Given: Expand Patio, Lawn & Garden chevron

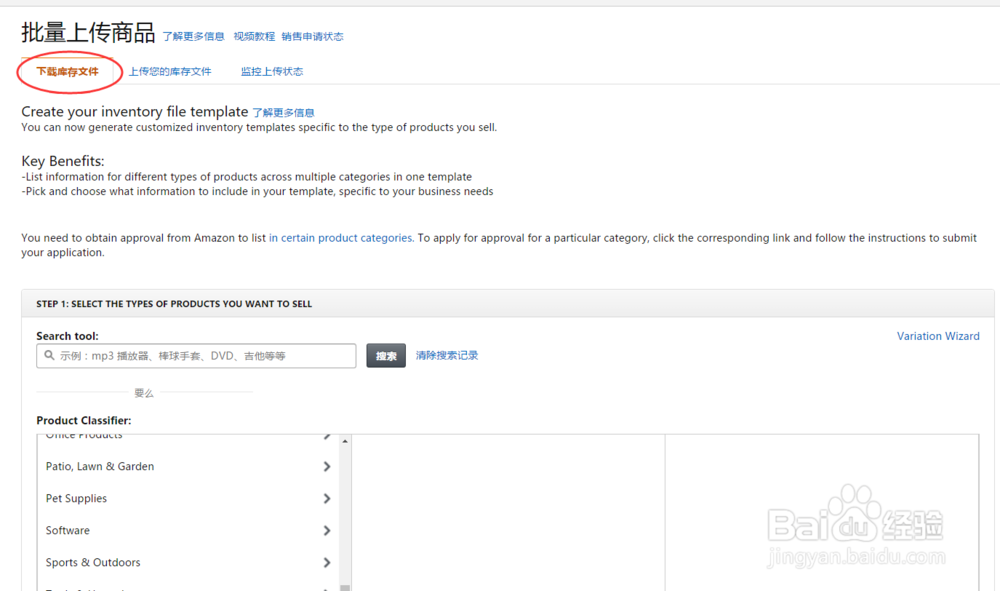Looking at the screenshot, I should (x=327, y=467).
